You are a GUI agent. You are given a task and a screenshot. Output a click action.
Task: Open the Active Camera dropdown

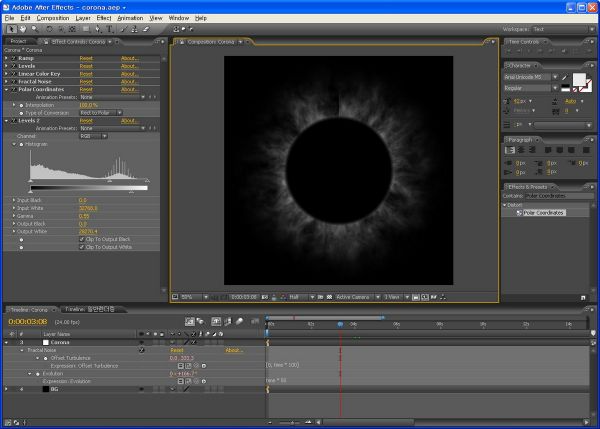click(x=358, y=297)
